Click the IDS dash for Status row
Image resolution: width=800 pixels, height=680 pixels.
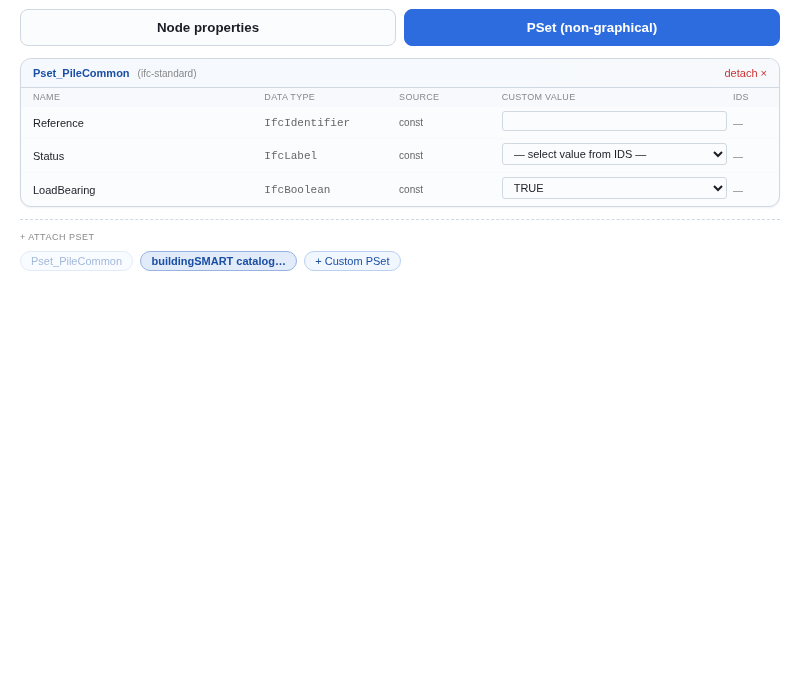[738, 157]
